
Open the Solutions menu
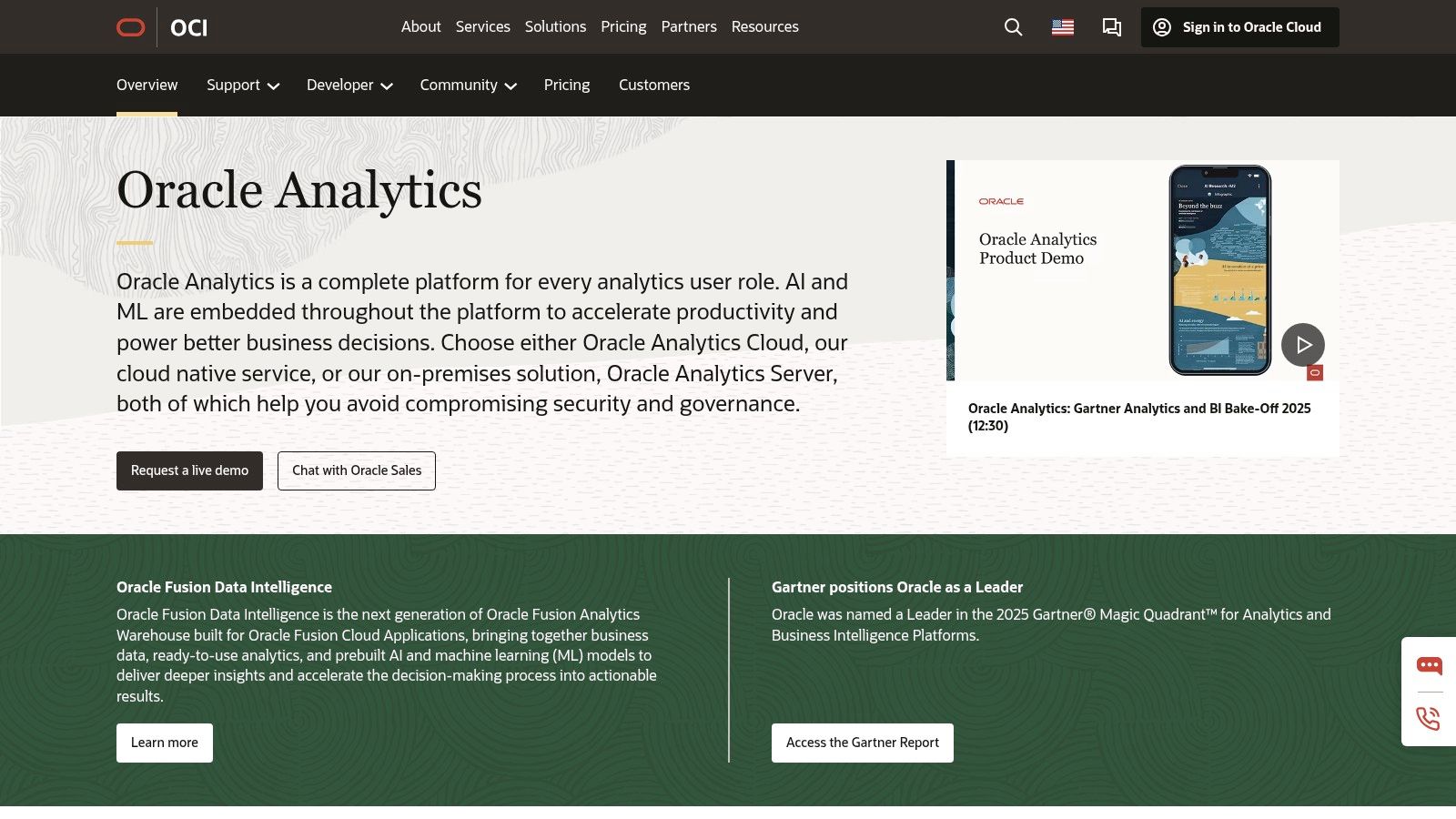[x=555, y=27]
